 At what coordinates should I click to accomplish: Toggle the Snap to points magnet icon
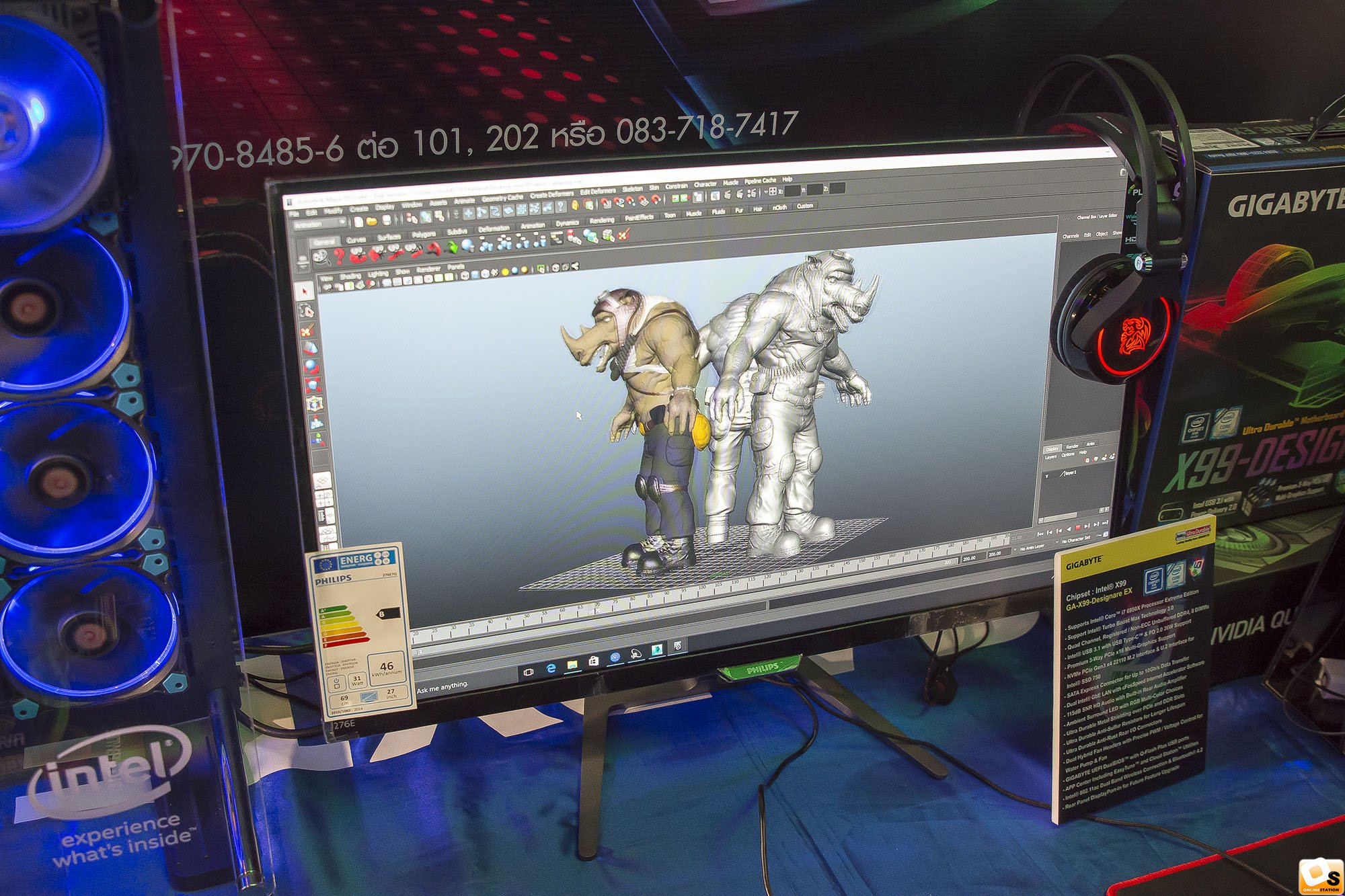[x=631, y=201]
